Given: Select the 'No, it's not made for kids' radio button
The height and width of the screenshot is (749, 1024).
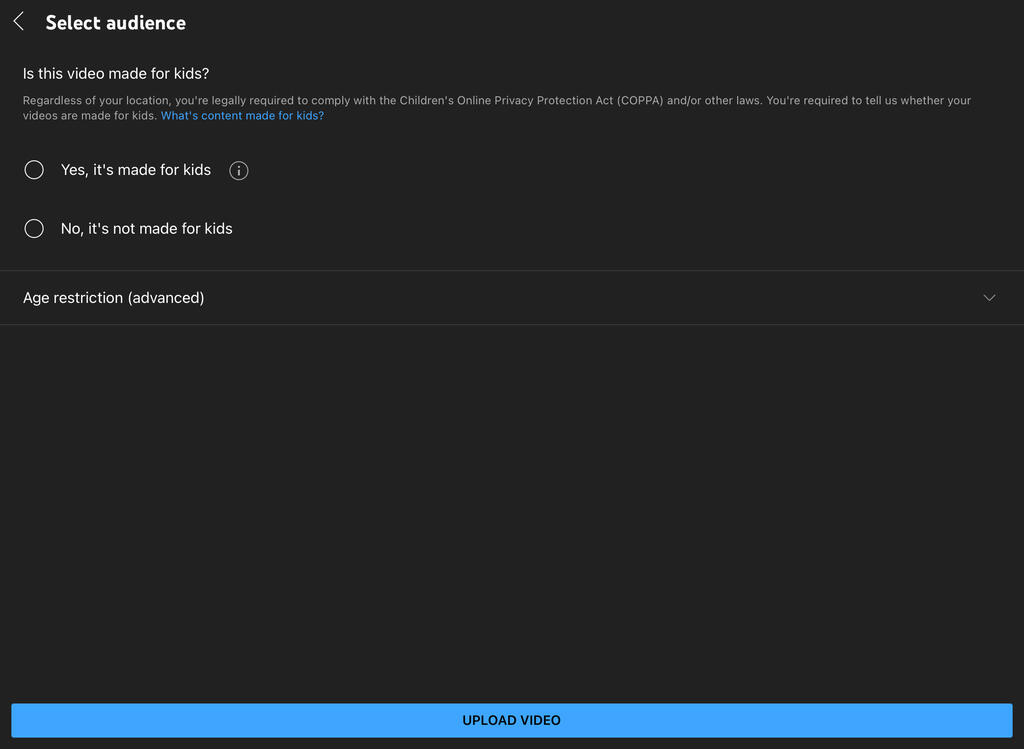Looking at the screenshot, I should click(x=34, y=229).
